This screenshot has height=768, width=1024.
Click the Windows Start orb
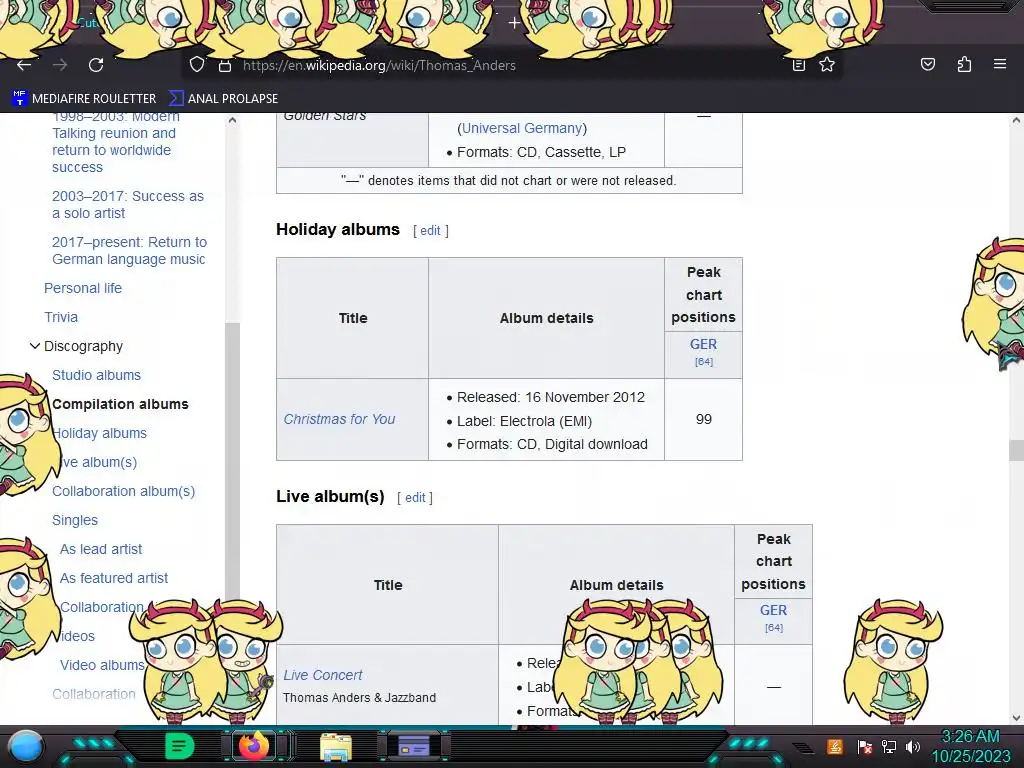pos(27,746)
